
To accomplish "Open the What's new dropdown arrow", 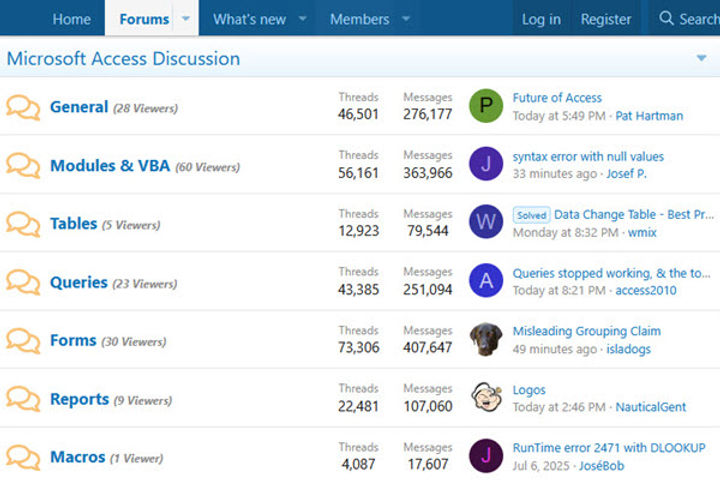I will (302, 19).
